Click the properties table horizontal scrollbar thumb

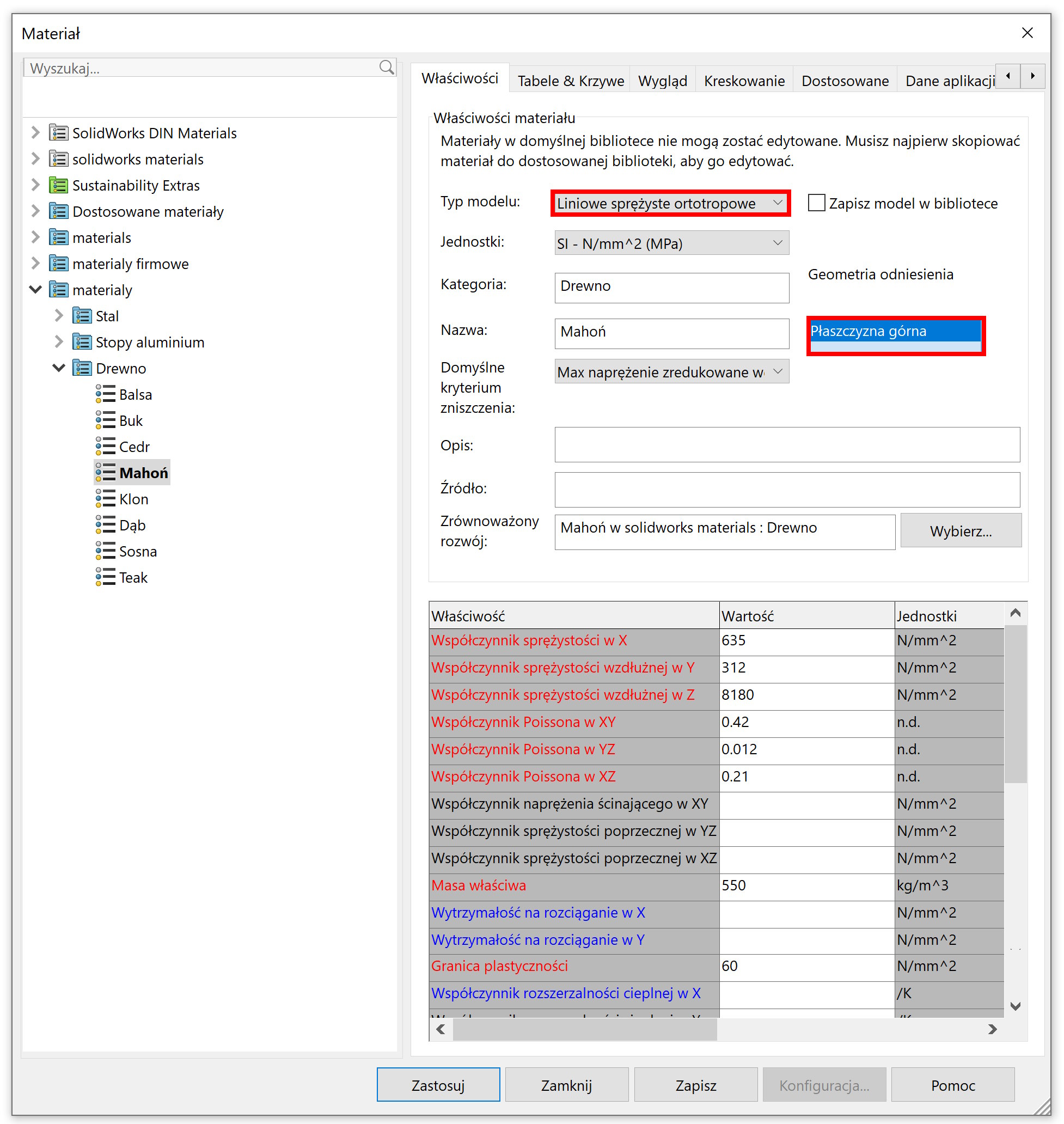(x=585, y=1029)
